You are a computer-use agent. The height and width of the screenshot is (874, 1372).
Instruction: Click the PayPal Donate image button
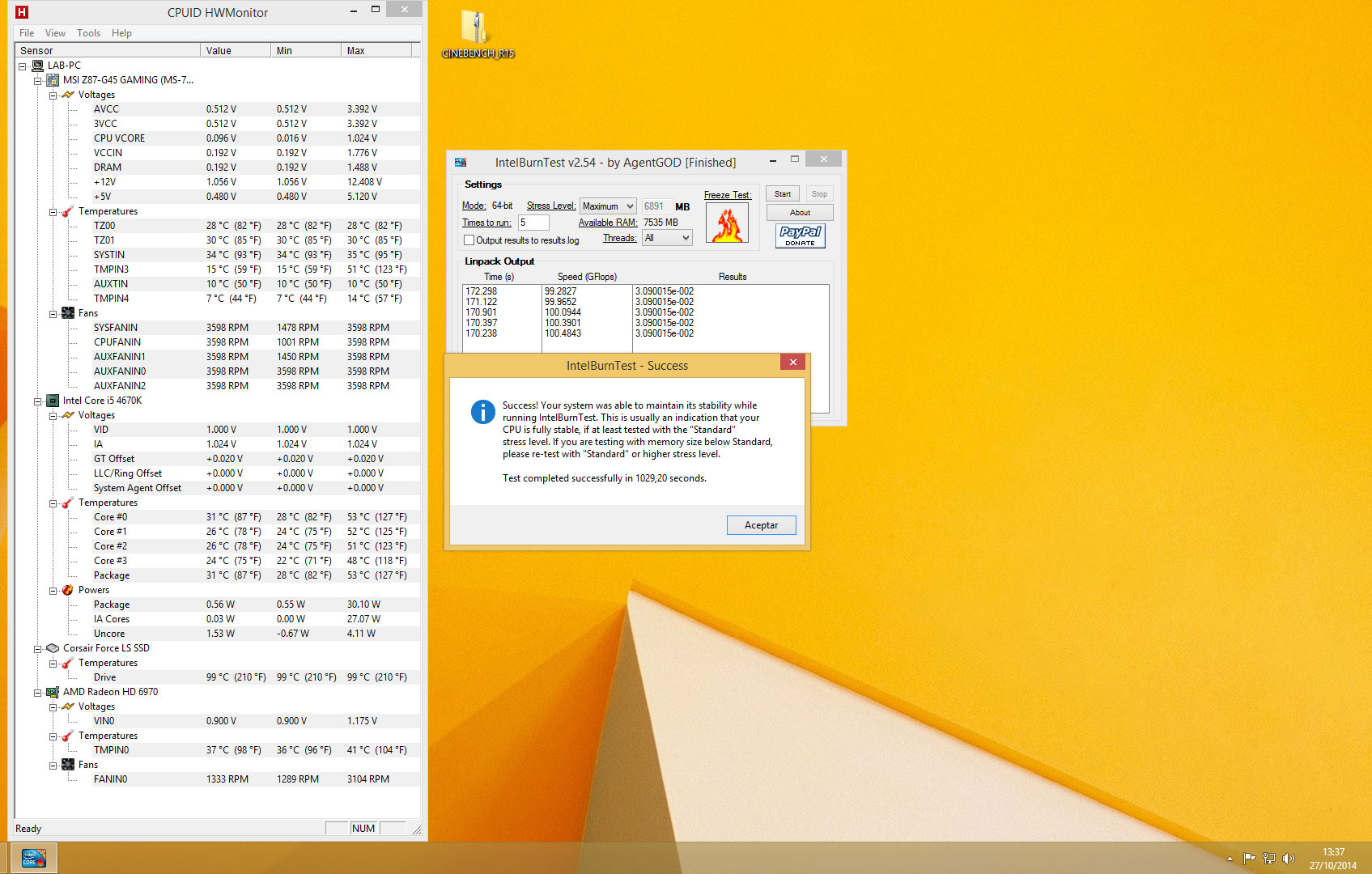coord(800,235)
